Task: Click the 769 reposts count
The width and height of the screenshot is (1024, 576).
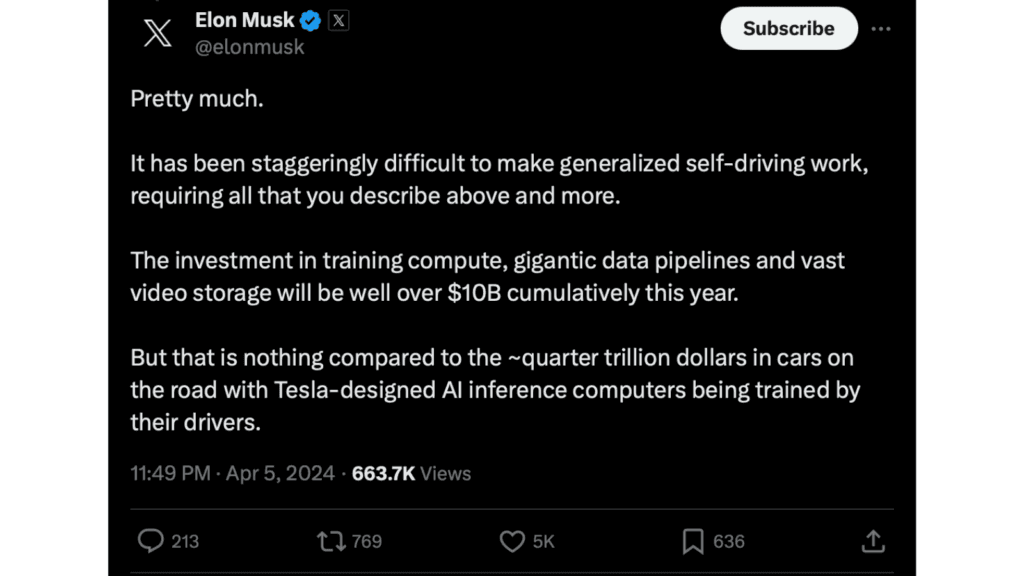Action: (367, 541)
